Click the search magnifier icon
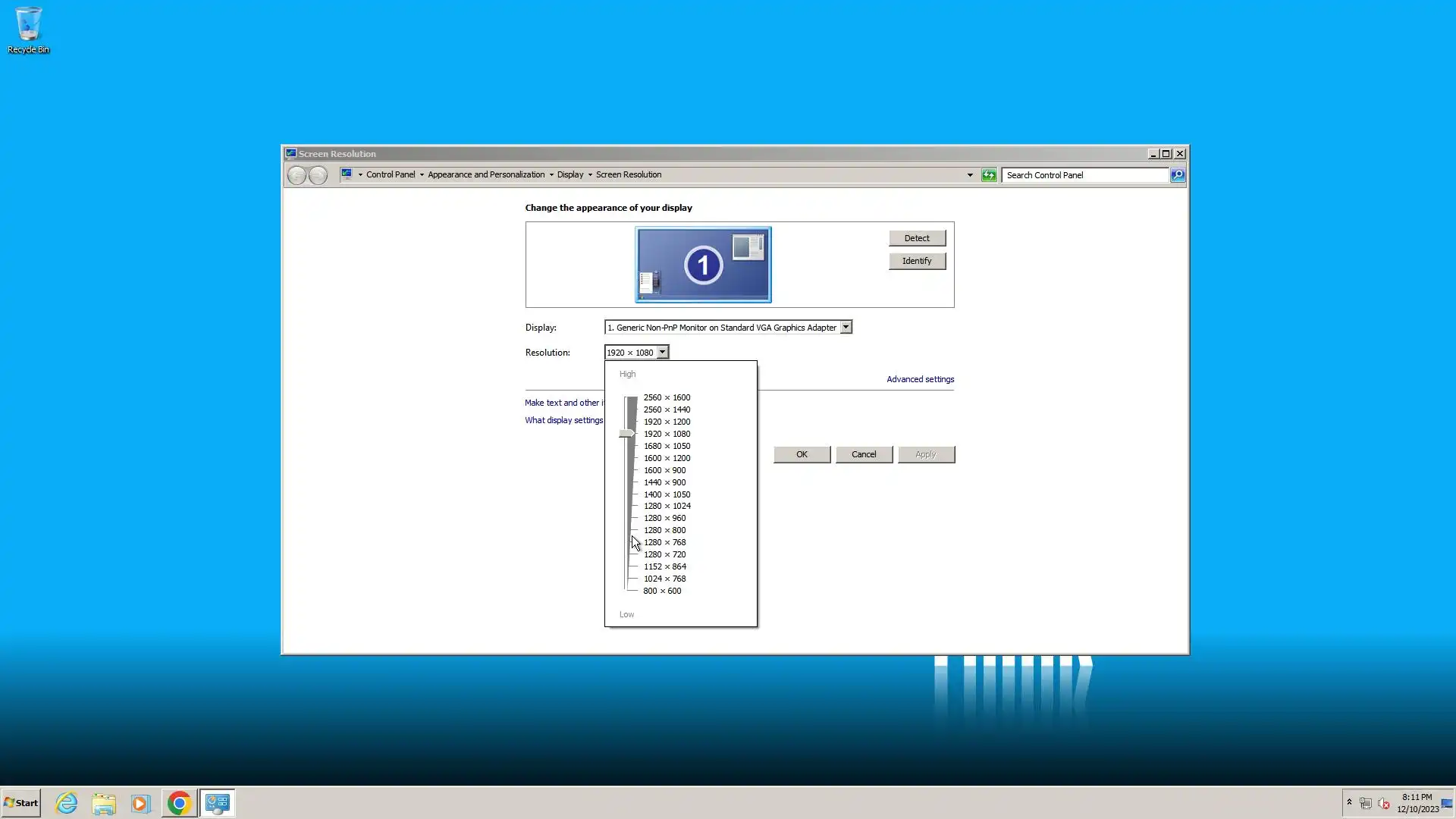Viewport: 1456px width, 819px height. [1177, 175]
